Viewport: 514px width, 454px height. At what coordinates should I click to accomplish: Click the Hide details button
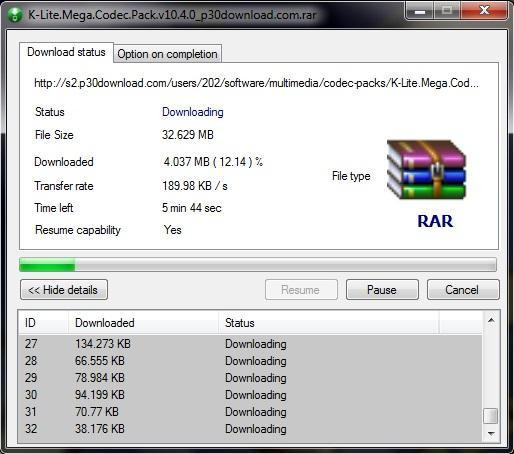pos(64,290)
